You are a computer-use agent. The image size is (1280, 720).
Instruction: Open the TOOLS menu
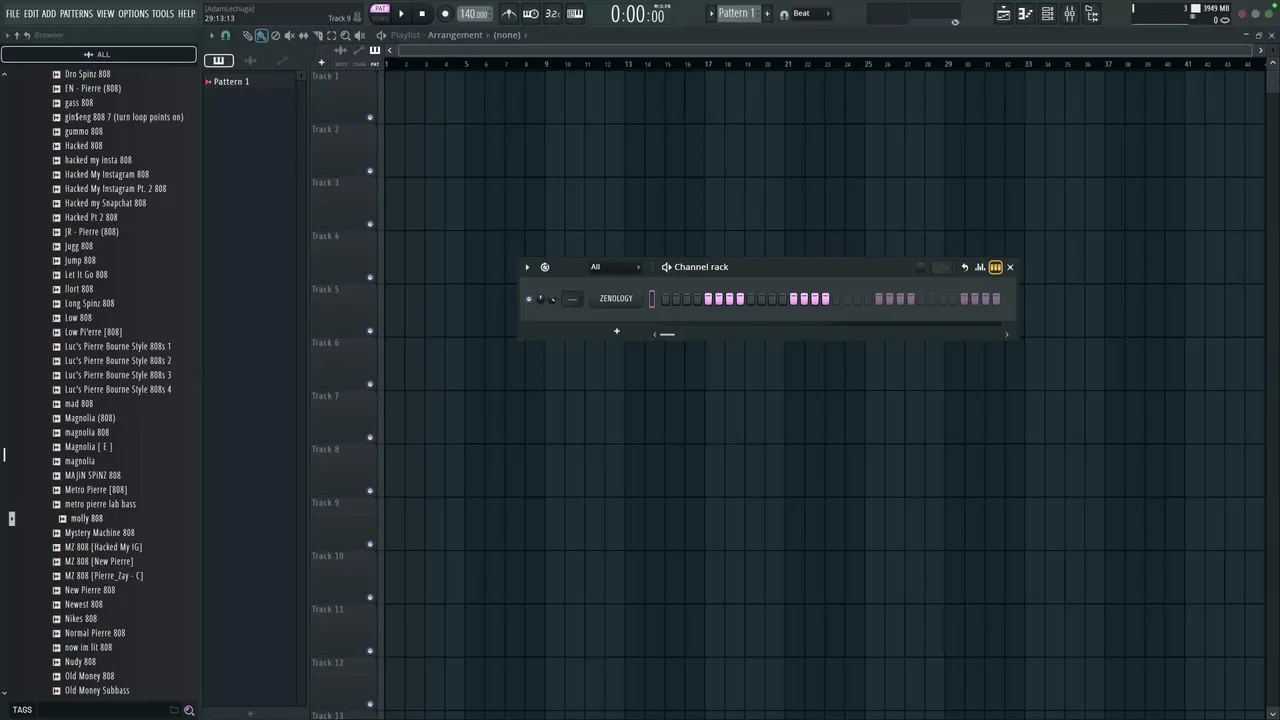pos(163,14)
